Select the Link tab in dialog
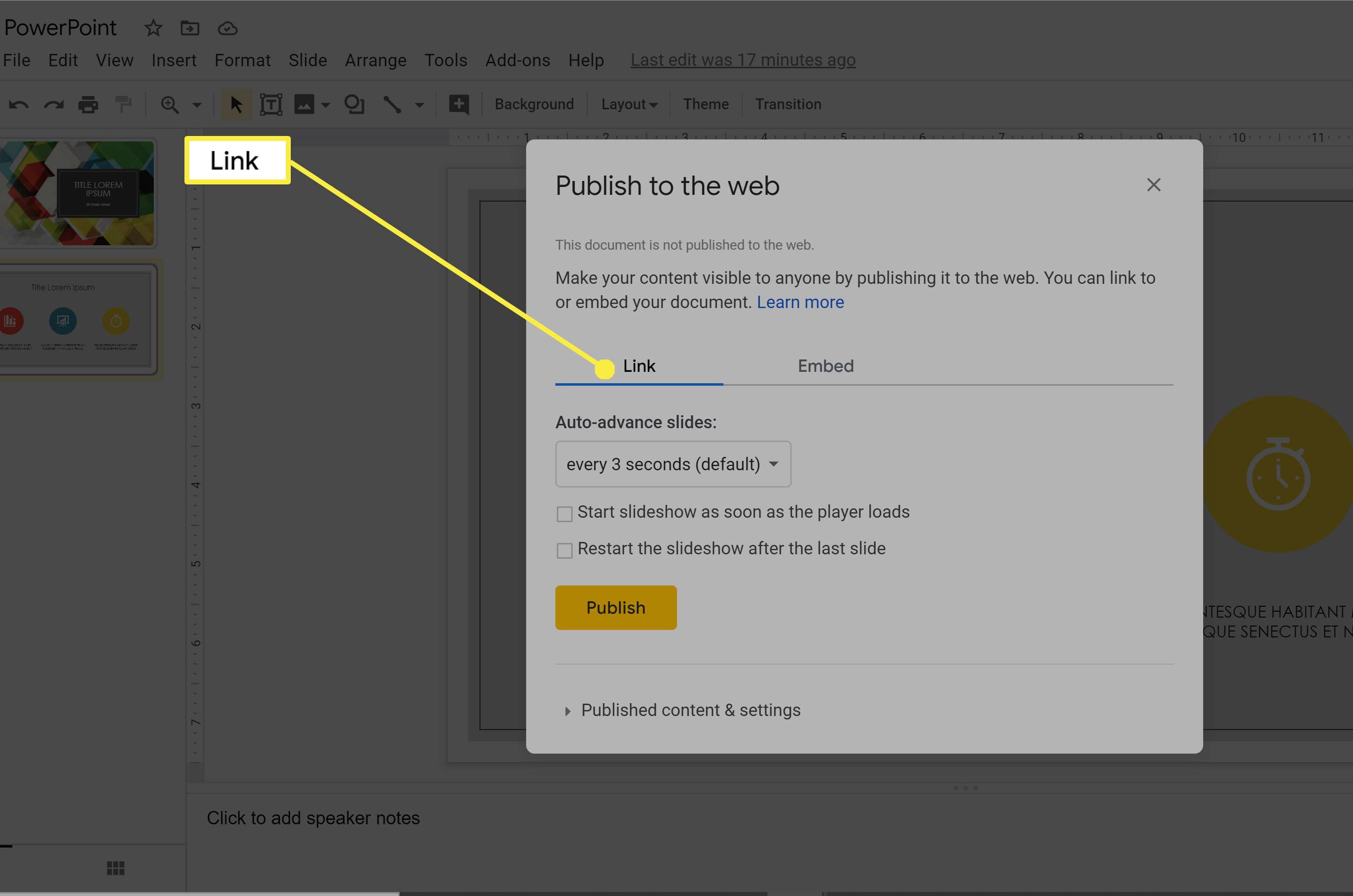 point(638,365)
